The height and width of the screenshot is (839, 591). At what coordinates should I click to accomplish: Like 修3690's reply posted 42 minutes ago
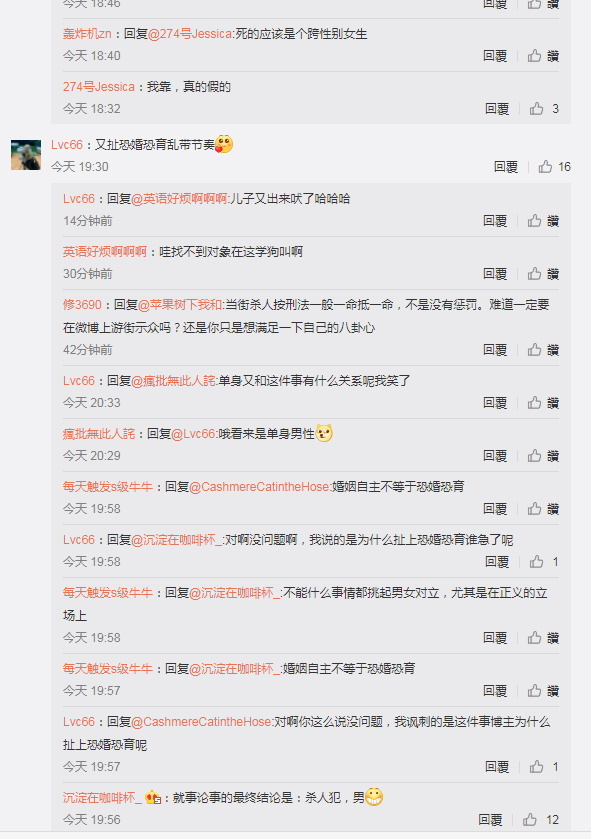click(x=543, y=350)
